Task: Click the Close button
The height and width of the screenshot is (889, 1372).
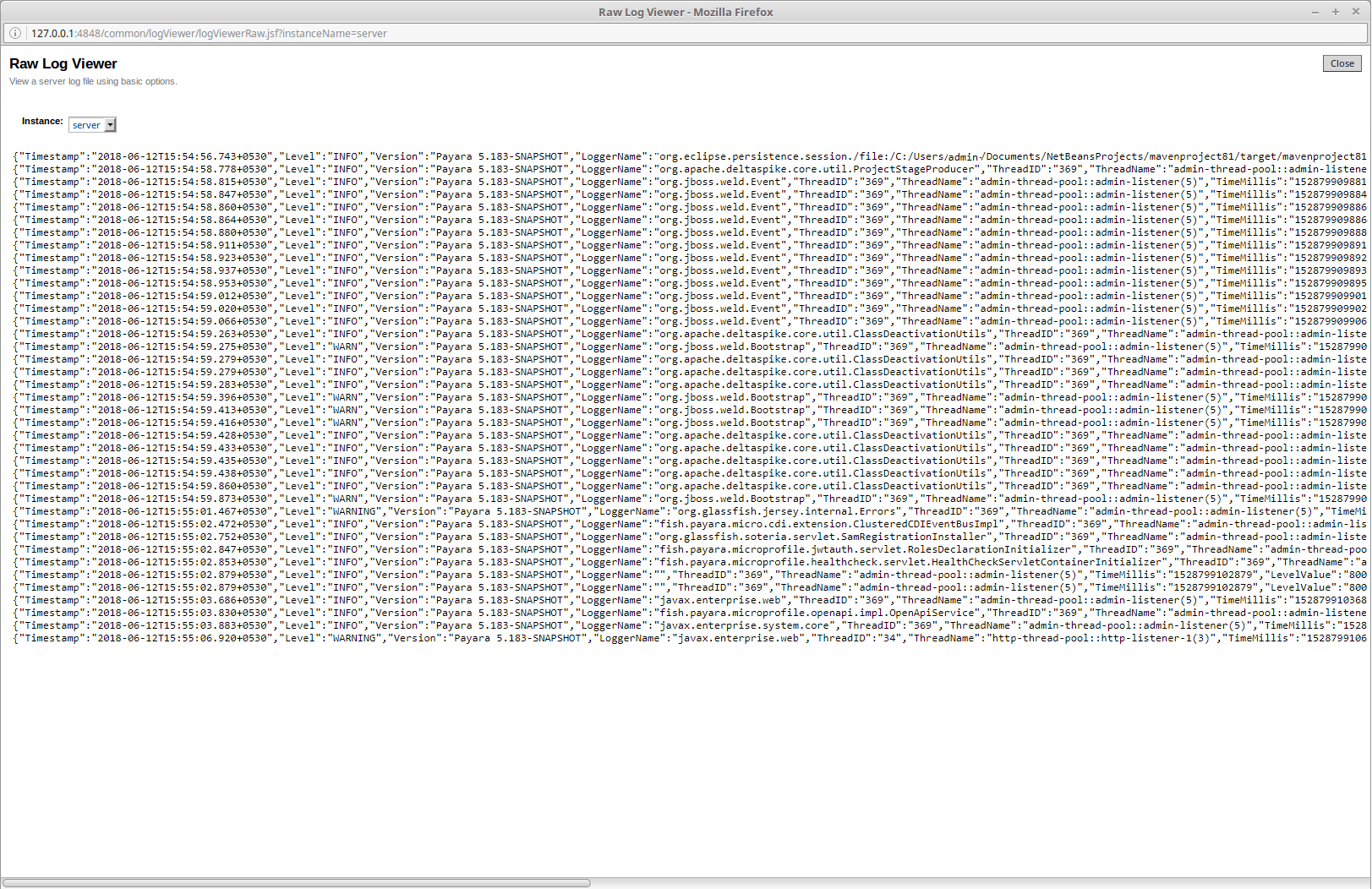Action: (1342, 63)
